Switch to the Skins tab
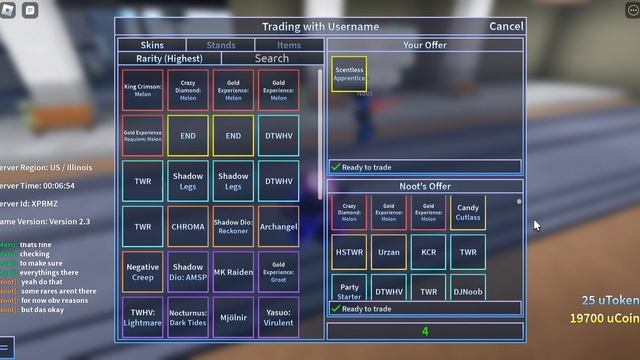Viewport: 640px width, 360px height. pyautogui.click(x=152, y=45)
